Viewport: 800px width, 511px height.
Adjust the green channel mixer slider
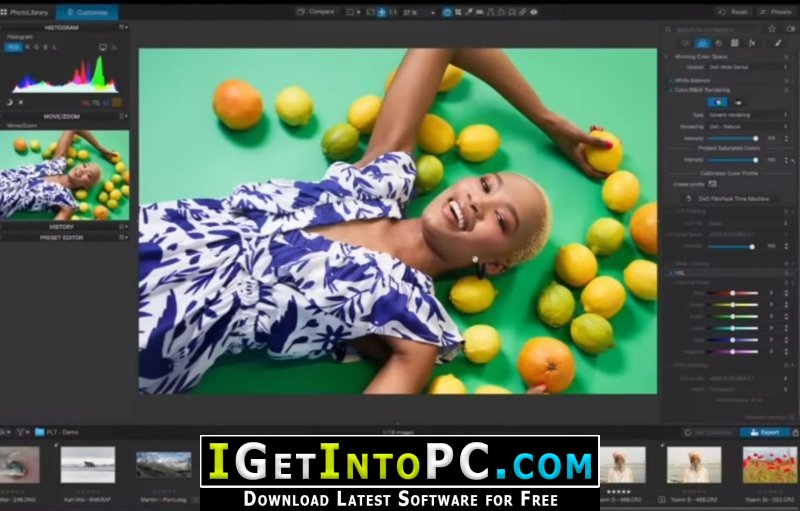pos(732,317)
